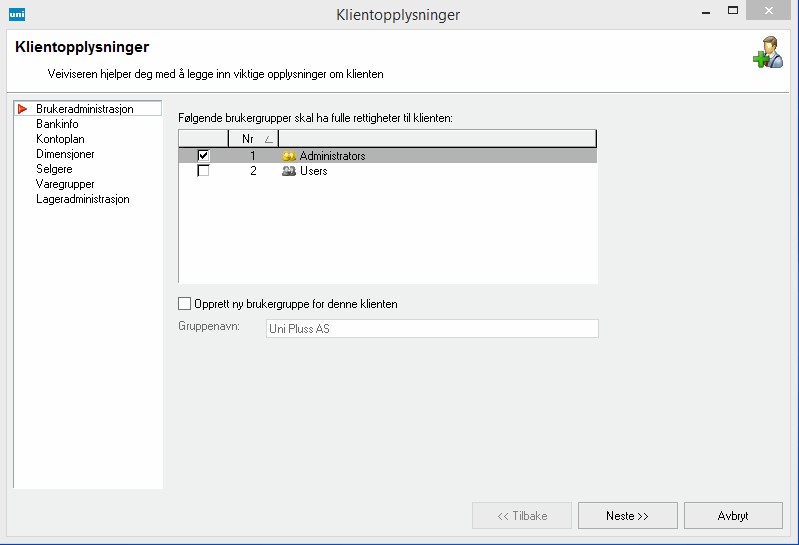Enable Opprett ny brukergruppe for denne klienten
Screen dimensions: 799x545
point(184,304)
